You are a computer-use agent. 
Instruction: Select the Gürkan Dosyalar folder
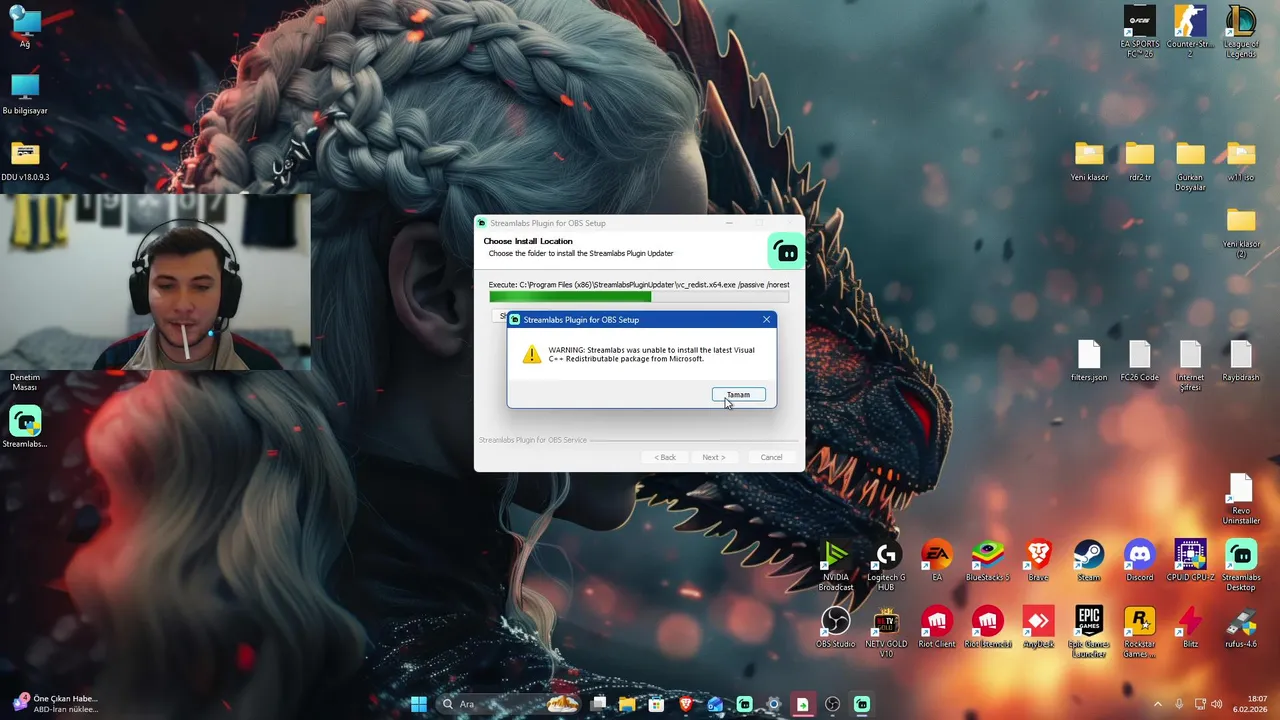tap(1190, 166)
